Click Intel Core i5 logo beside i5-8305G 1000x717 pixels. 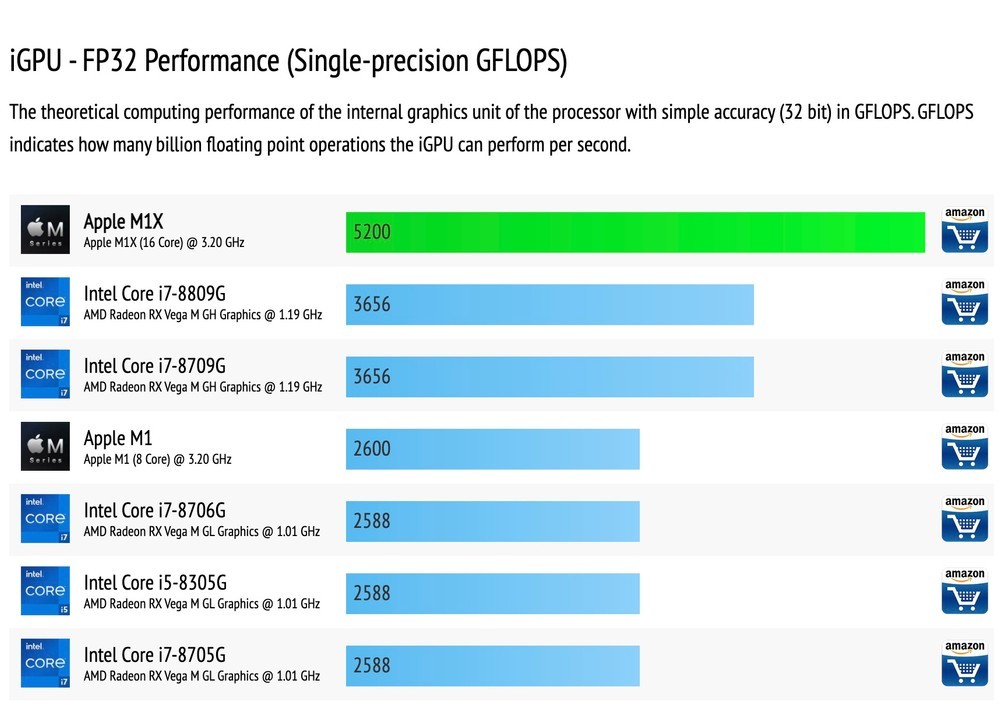click(x=45, y=592)
